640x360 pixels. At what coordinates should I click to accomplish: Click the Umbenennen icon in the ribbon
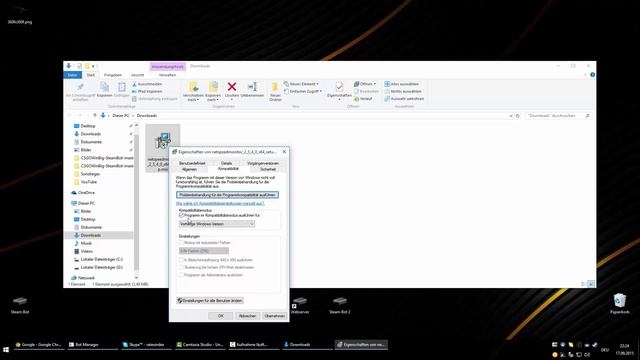click(x=252, y=87)
